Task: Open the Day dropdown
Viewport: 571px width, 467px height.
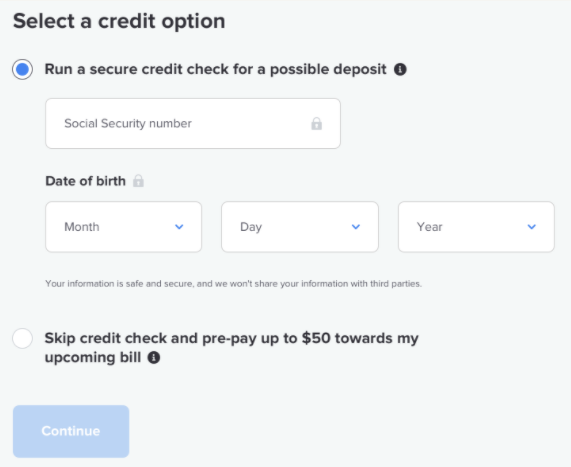Action: 300,227
